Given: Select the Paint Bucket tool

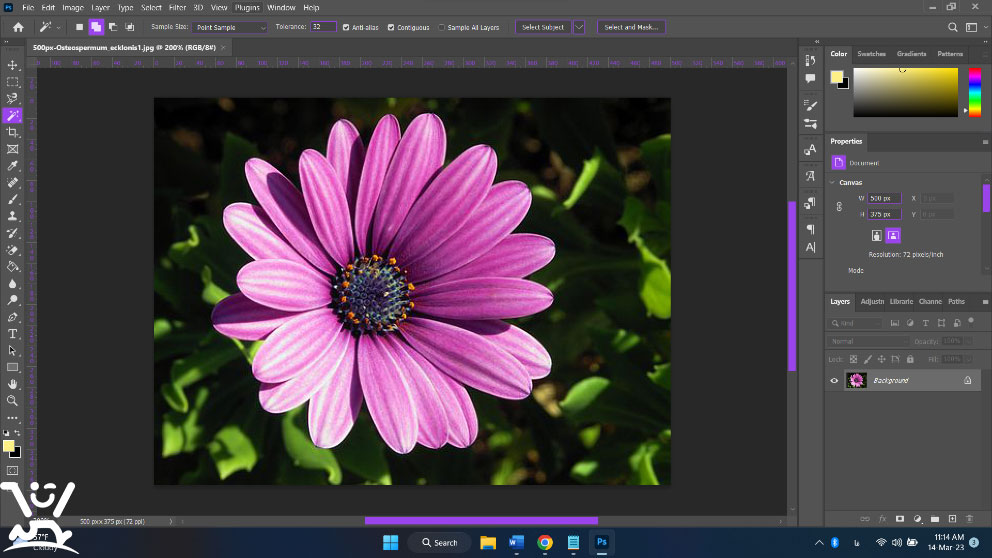Looking at the screenshot, I should coord(12,266).
